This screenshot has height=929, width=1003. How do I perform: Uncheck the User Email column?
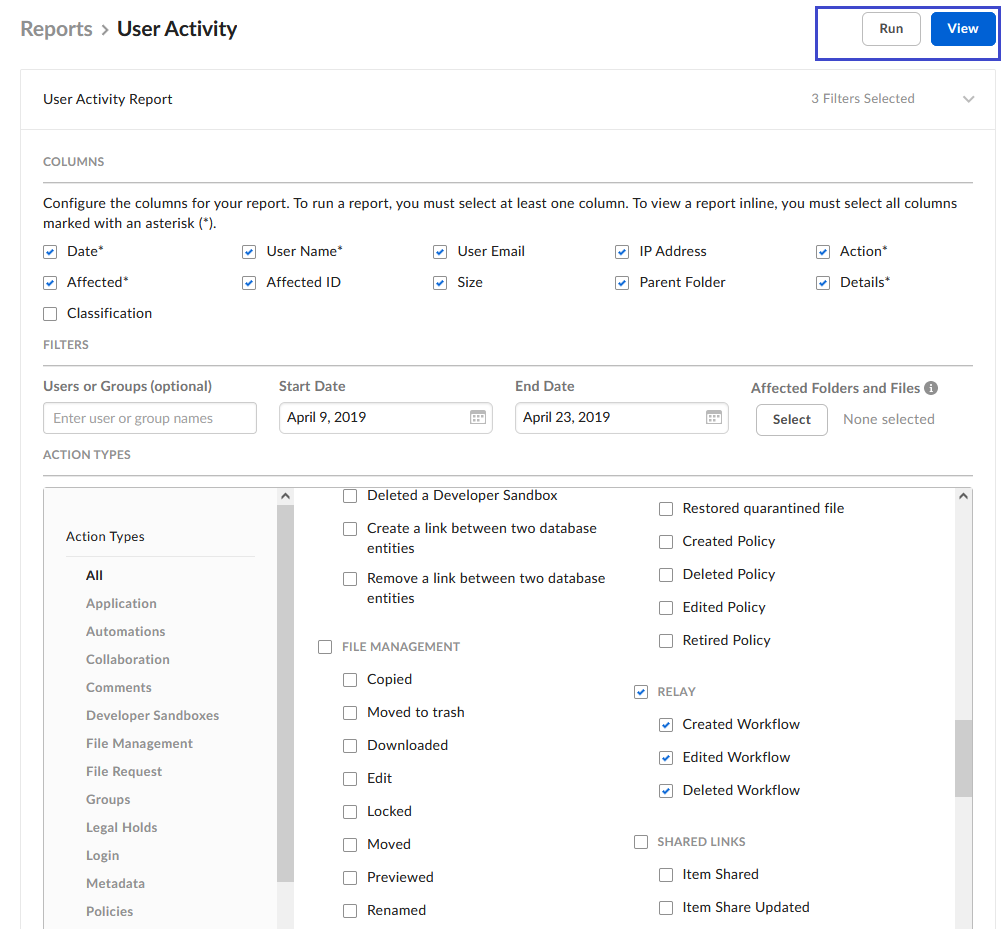point(440,251)
